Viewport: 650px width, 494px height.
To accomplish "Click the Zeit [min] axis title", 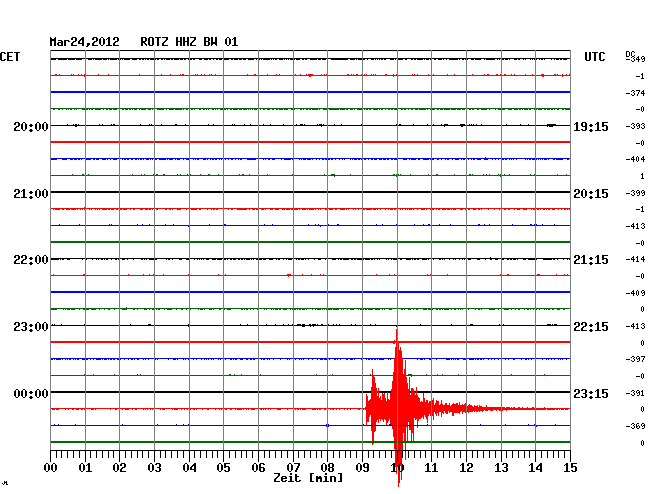I will tap(308, 478).
